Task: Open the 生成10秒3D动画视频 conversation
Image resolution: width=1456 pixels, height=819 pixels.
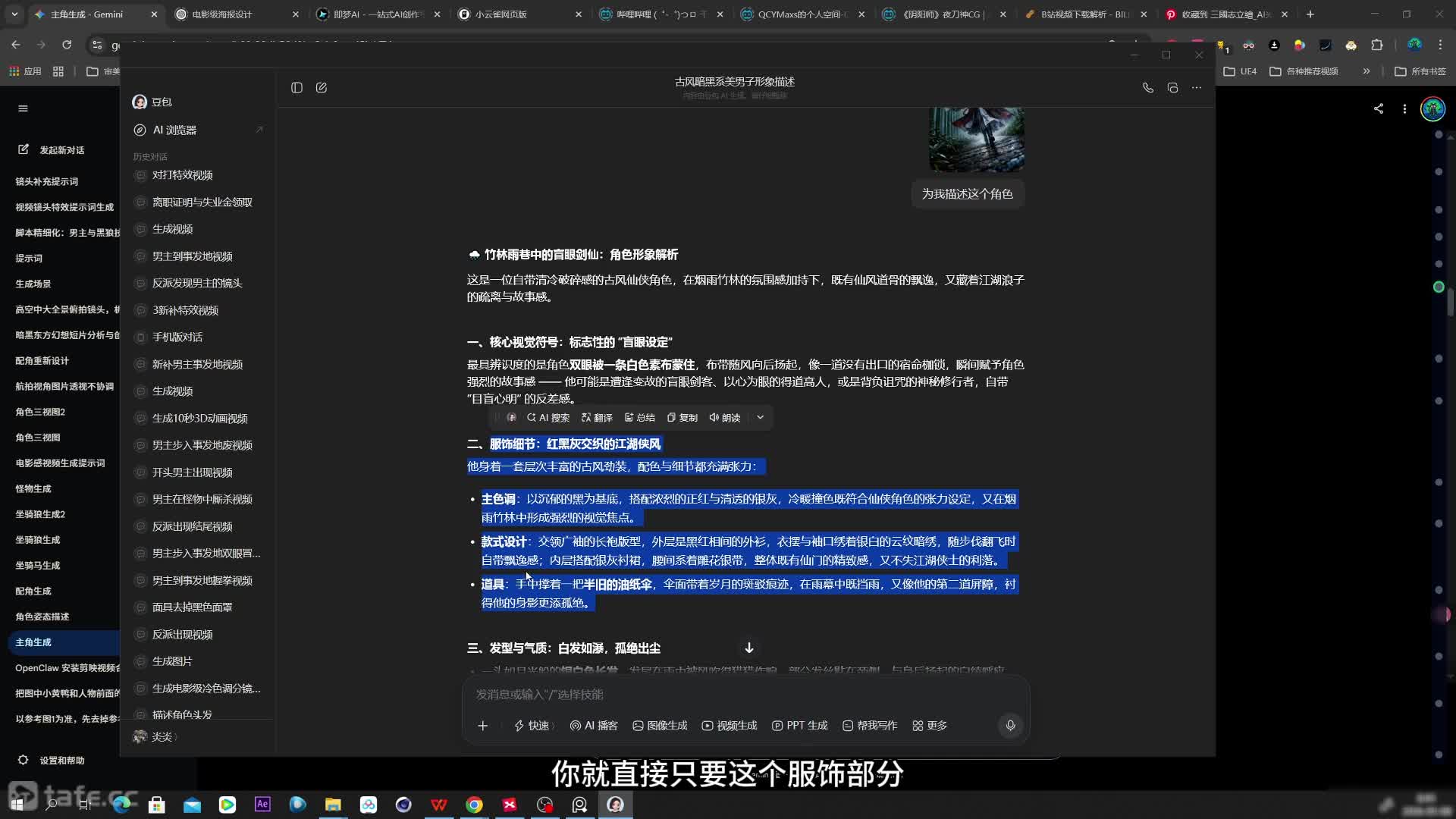Action: point(199,419)
